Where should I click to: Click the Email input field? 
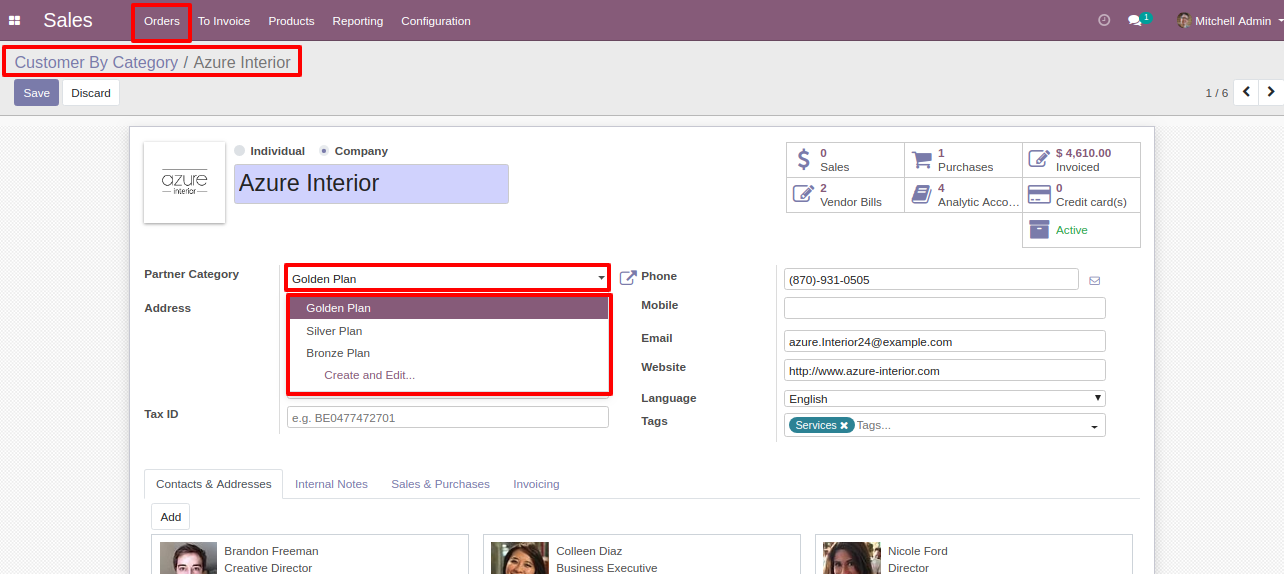click(945, 342)
